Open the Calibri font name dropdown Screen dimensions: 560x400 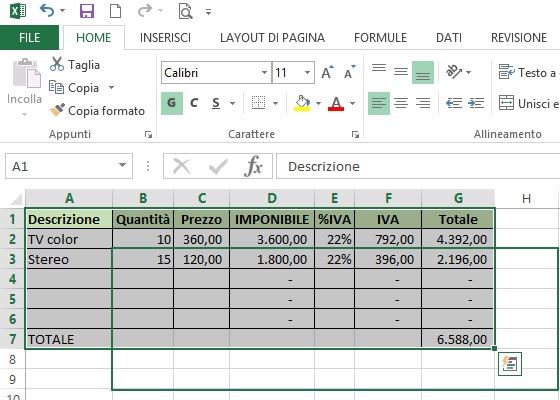click(x=264, y=72)
